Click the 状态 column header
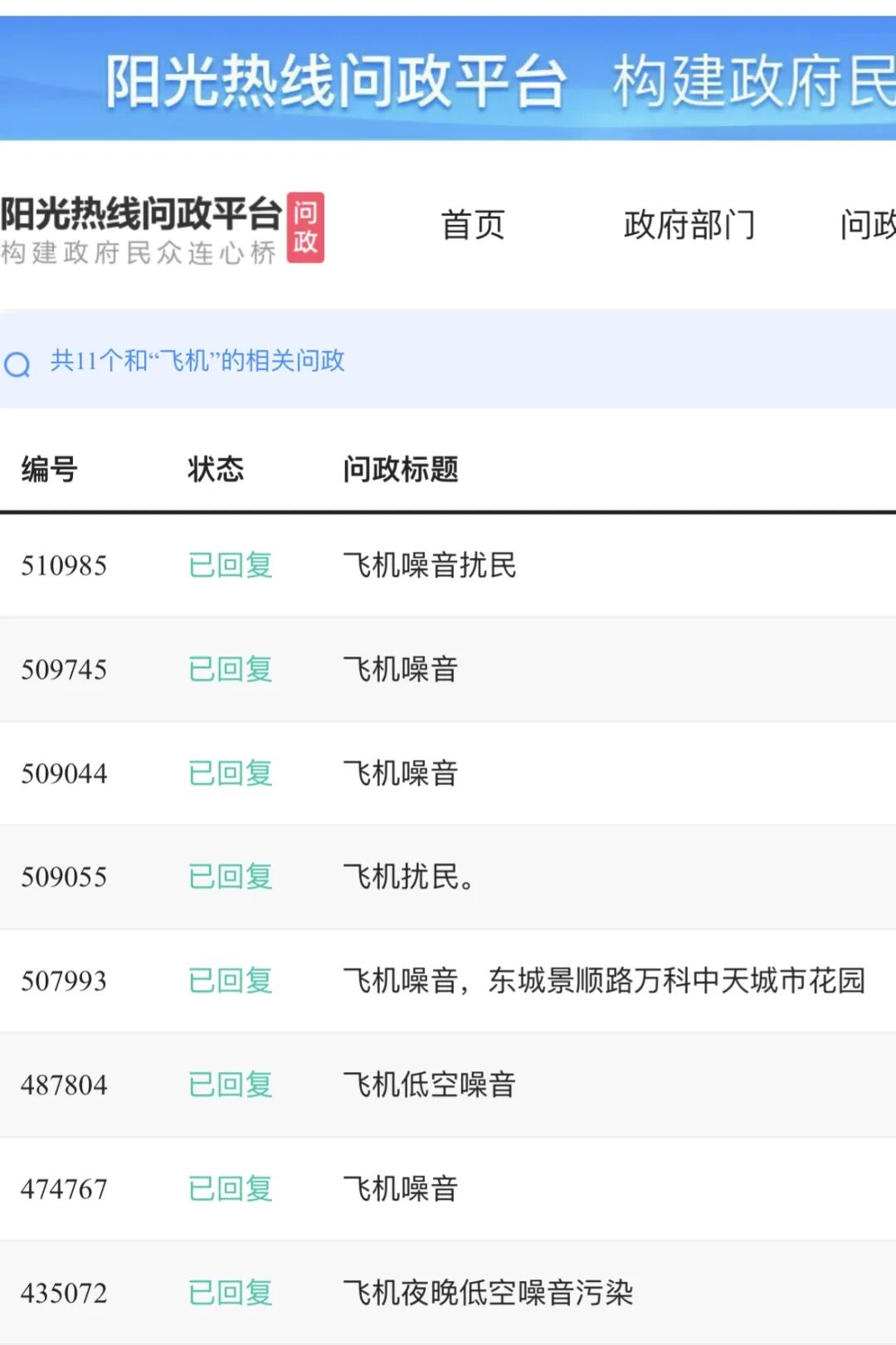This screenshot has width=896, height=1345. pos(216,470)
